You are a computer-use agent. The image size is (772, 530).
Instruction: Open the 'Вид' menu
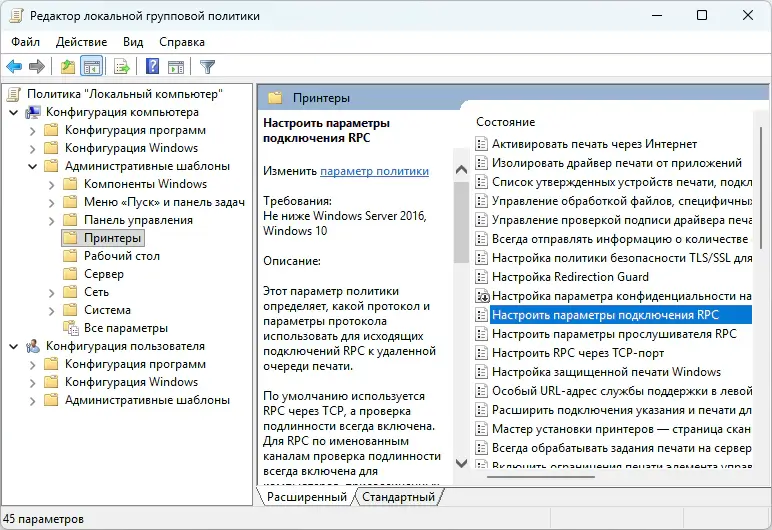click(x=133, y=42)
